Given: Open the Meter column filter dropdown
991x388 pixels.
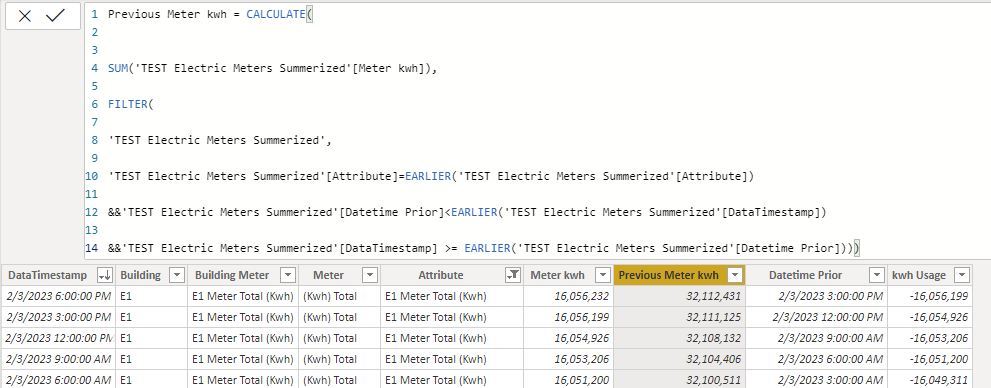Looking at the screenshot, I should [370, 275].
